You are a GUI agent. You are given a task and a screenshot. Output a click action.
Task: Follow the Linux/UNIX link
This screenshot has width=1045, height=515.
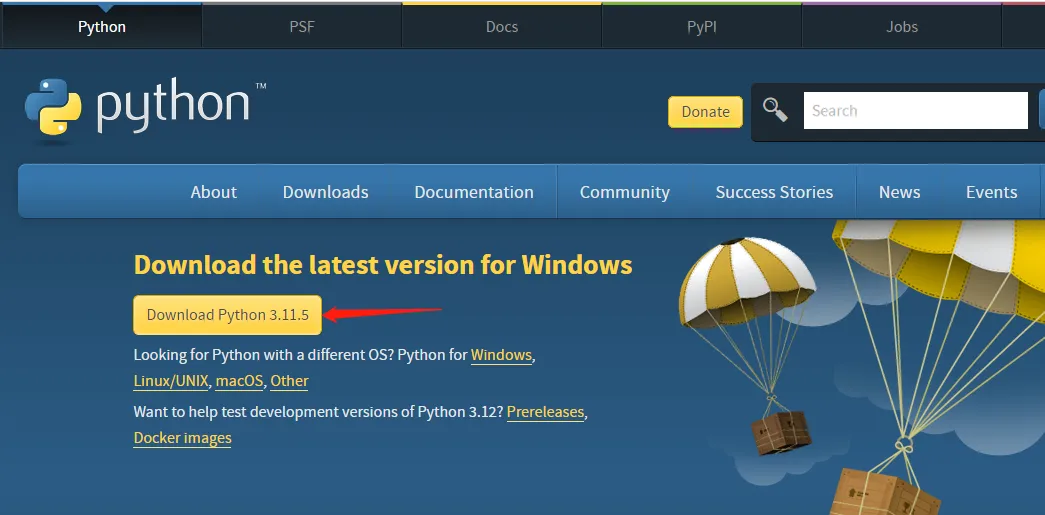coord(171,381)
